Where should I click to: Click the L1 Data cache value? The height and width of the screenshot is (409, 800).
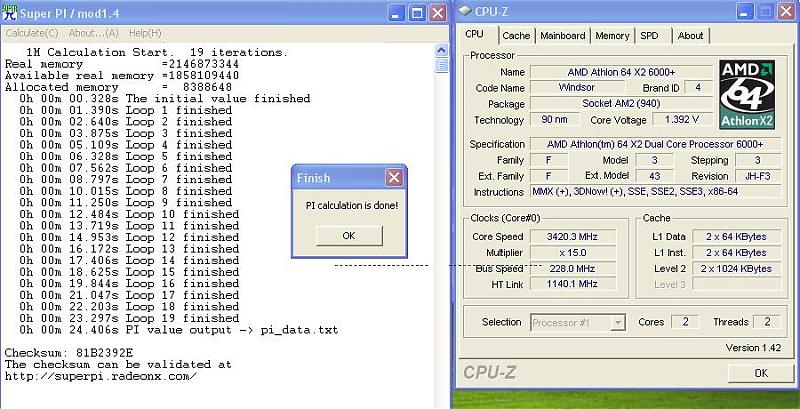736,237
